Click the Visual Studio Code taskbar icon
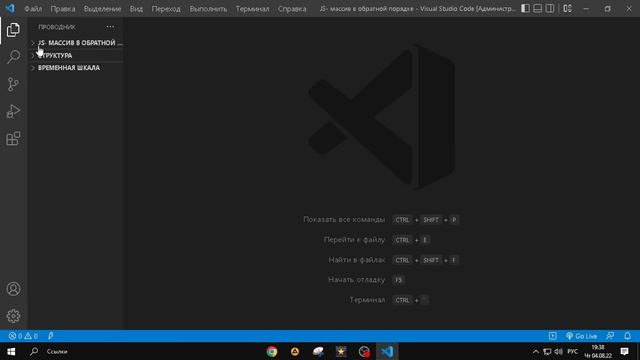Screen dimensions: 640x360 [x=387, y=351]
